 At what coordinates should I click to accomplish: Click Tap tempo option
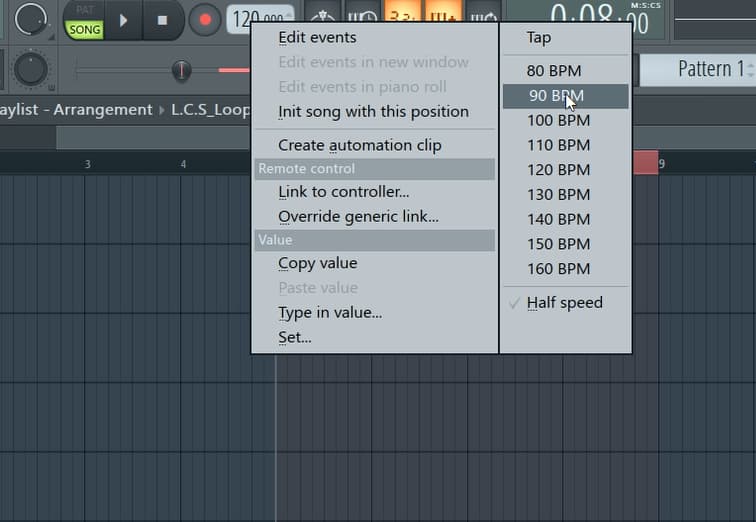tap(539, 38)
